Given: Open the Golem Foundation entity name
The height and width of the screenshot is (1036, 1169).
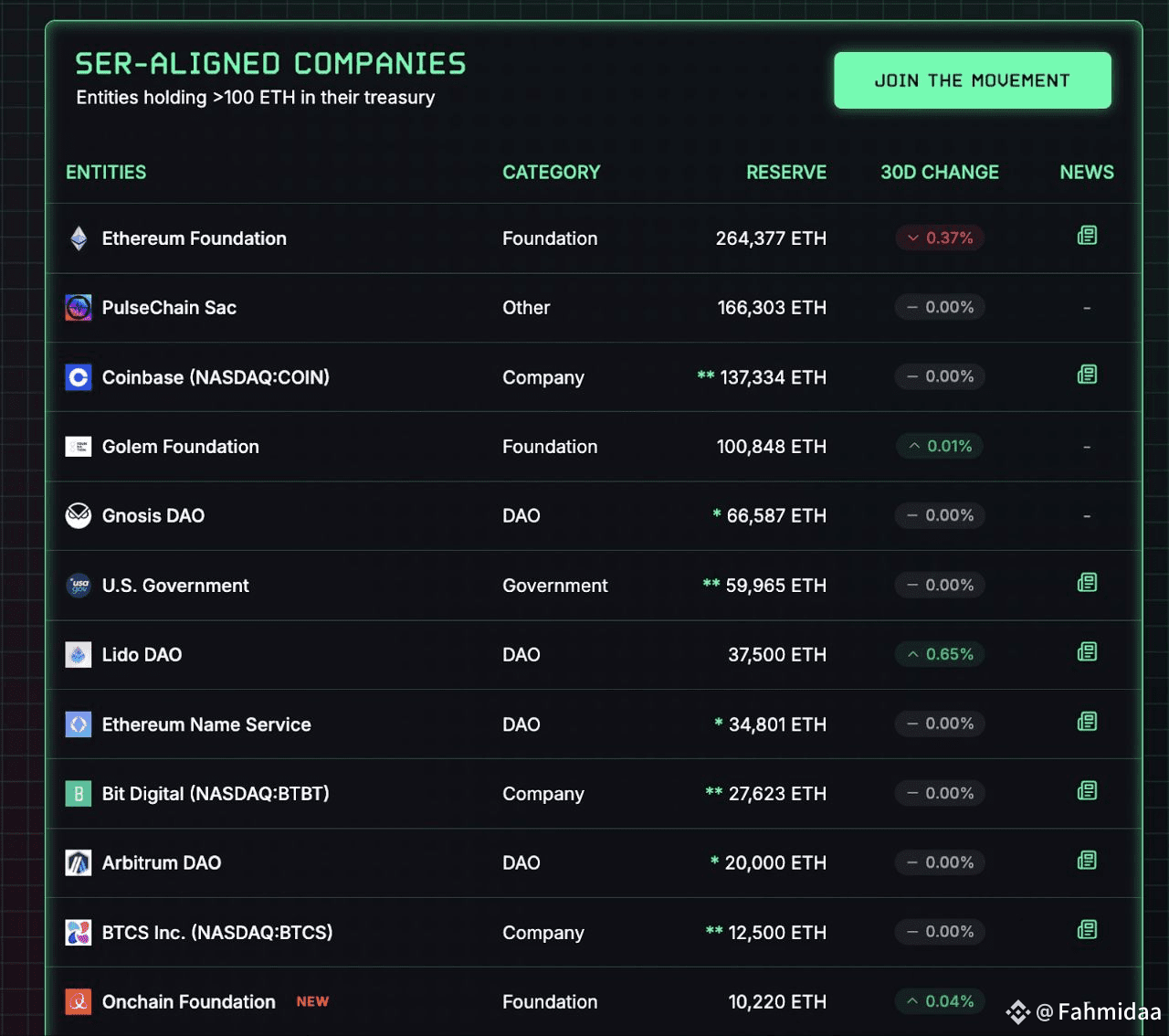Looking at the screenshot, I should [x=181, y=447].
